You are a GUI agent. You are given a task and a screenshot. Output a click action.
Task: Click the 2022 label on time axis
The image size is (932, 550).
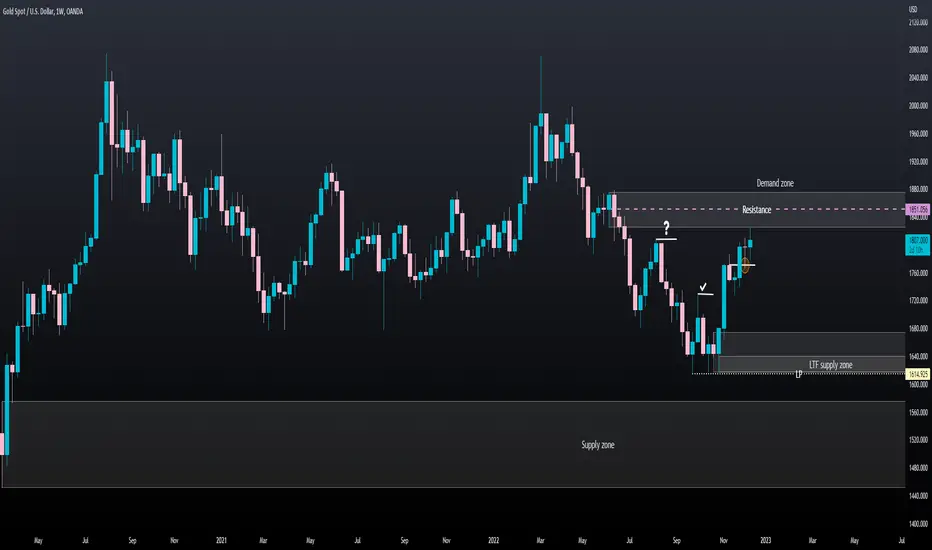493,540
